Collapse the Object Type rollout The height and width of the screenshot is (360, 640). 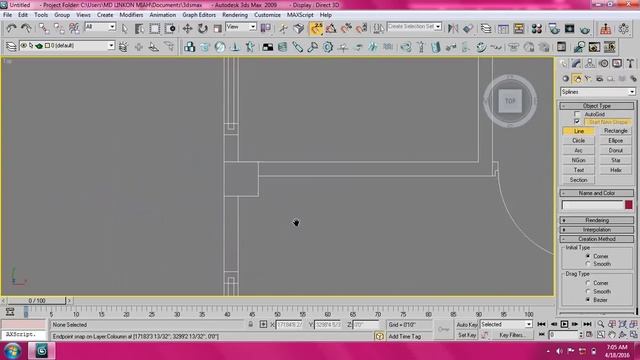click(597, 106)
